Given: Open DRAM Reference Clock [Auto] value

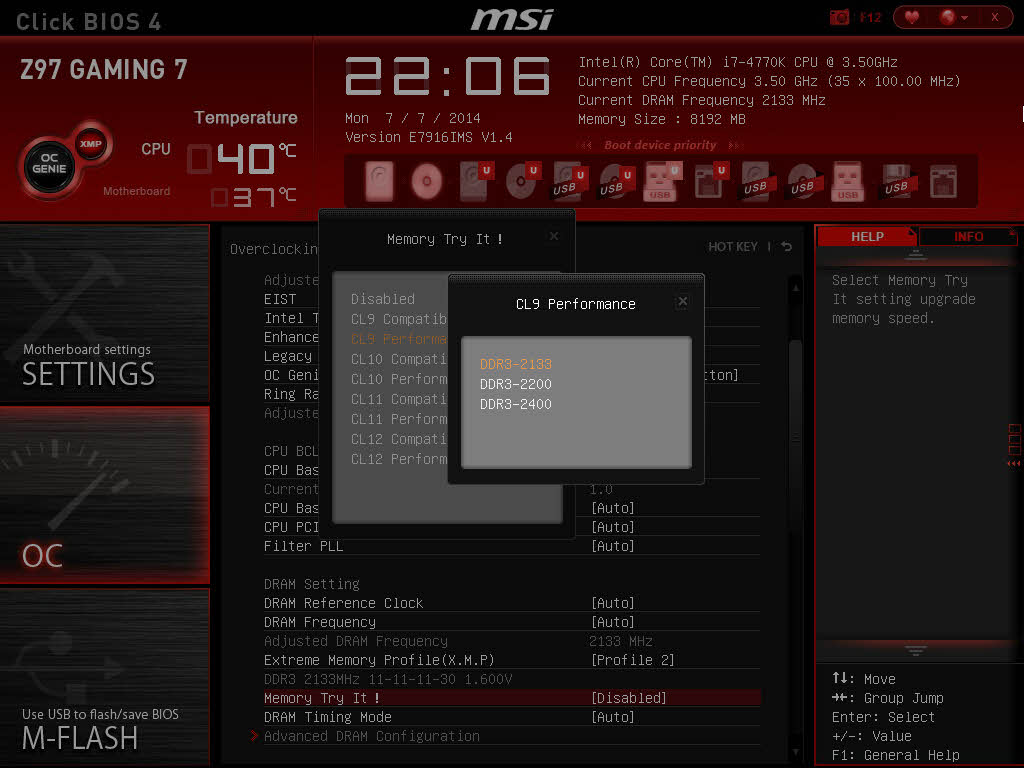Looking at the screenshot, I should (613, 603).
